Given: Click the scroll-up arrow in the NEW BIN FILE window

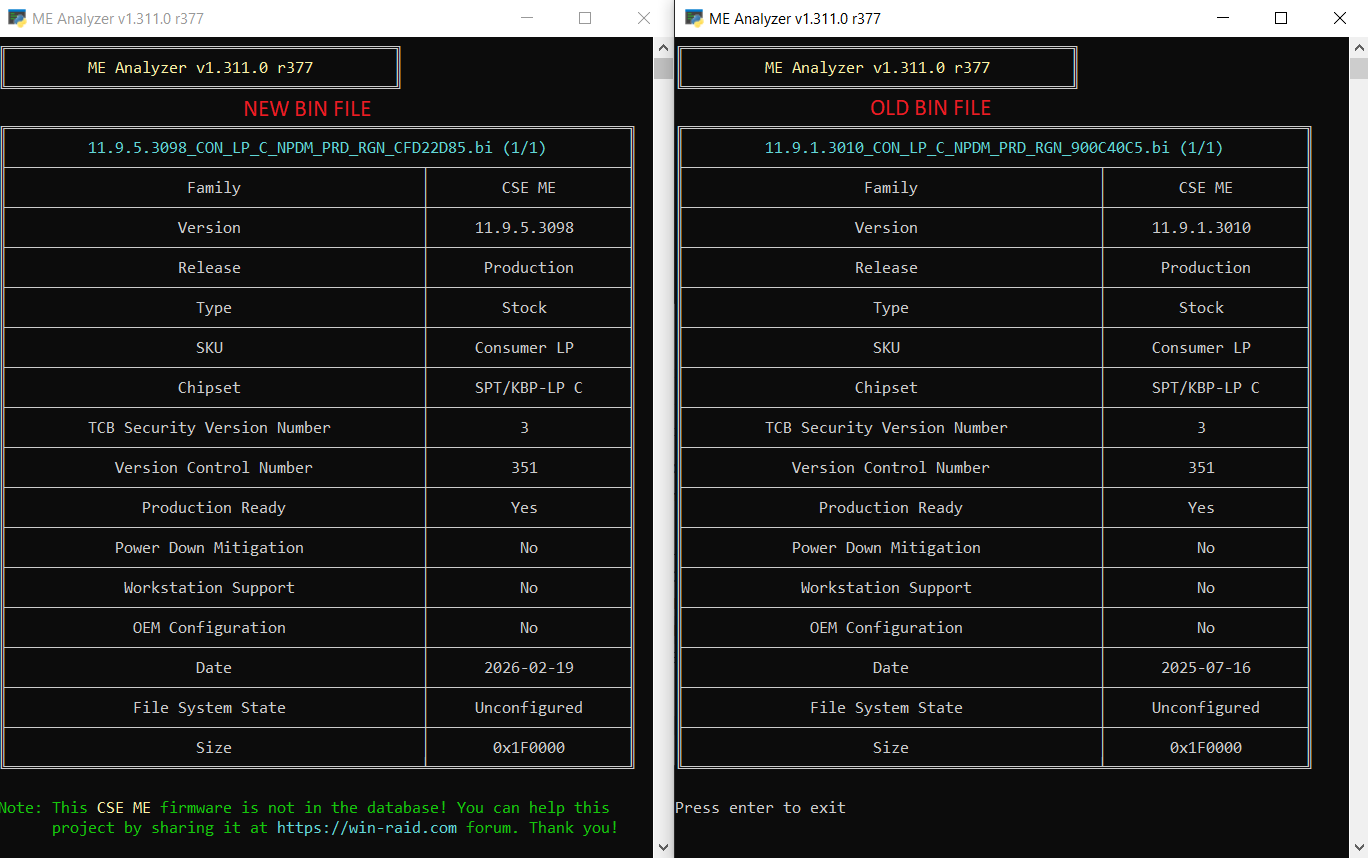Looking at the screenshot, I should pyautogui.click(x=664, y=48).
